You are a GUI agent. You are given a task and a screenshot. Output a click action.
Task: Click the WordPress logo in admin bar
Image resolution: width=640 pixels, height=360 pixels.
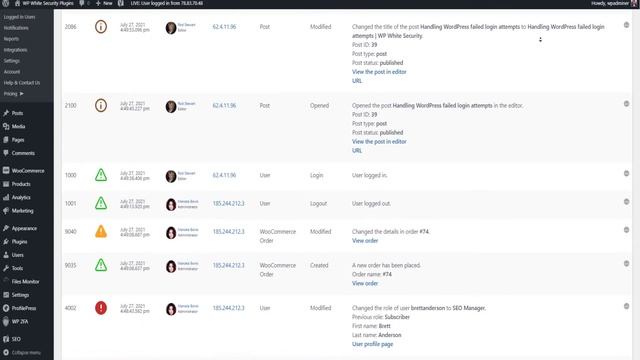[6, 3]
